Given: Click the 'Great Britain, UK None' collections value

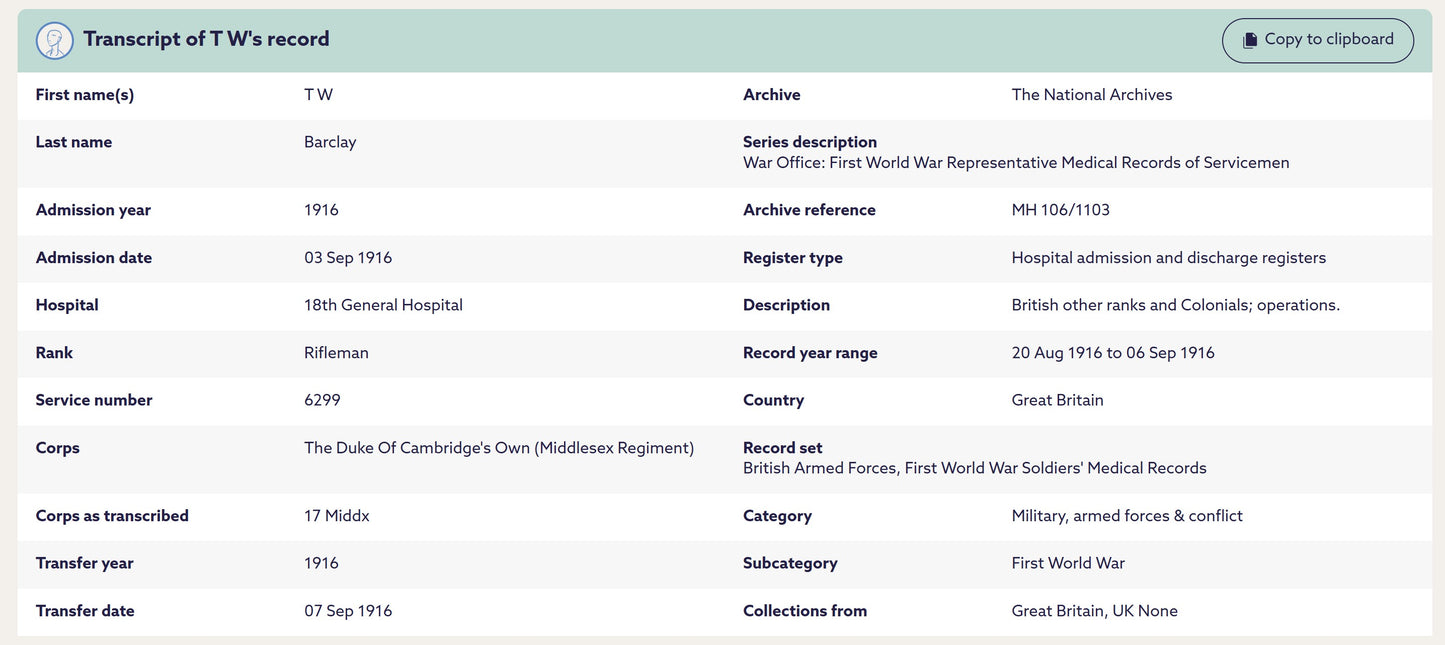Looking at the screenshot, I should pos(1094,611).
